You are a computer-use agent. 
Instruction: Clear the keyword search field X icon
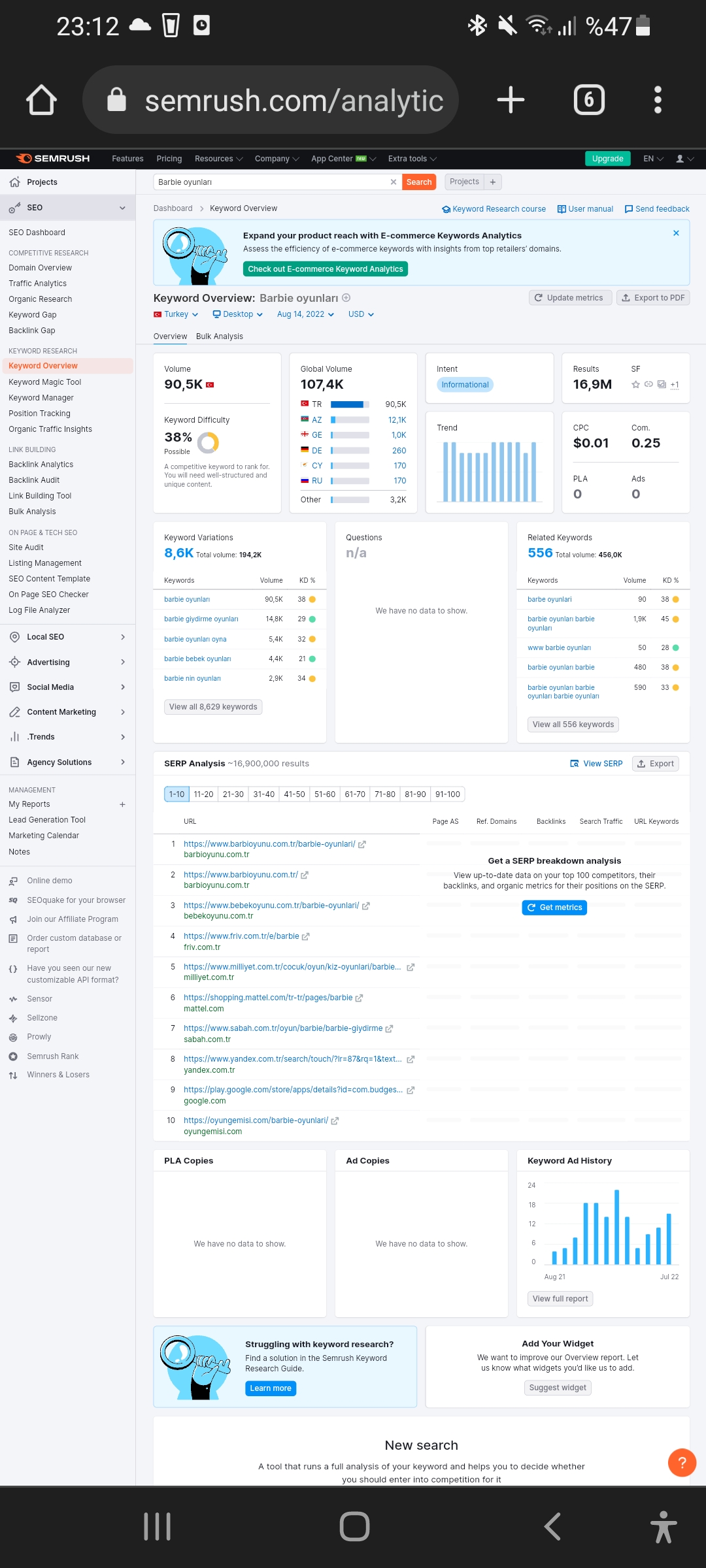[394, 182]
